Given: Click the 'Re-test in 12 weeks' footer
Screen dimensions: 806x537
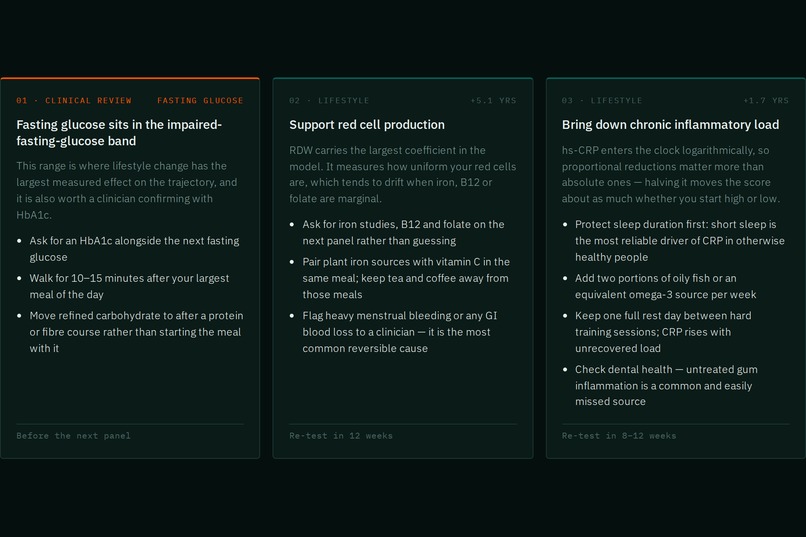Looking at the screenshot, I should click(x=341, y=436).
